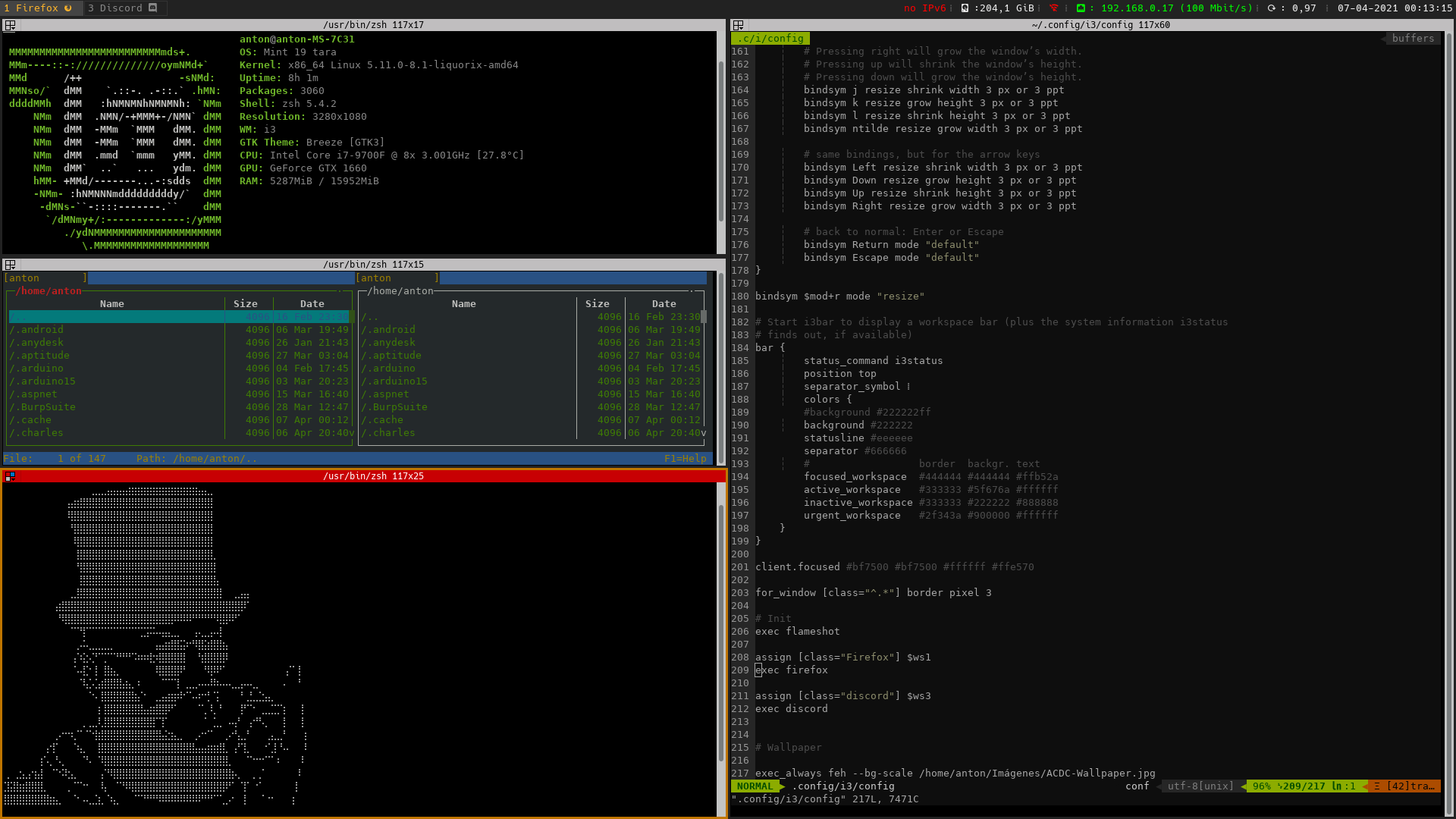
Task: Click the disconnected wifi icon in status bar
Action: pos(1053,8)
